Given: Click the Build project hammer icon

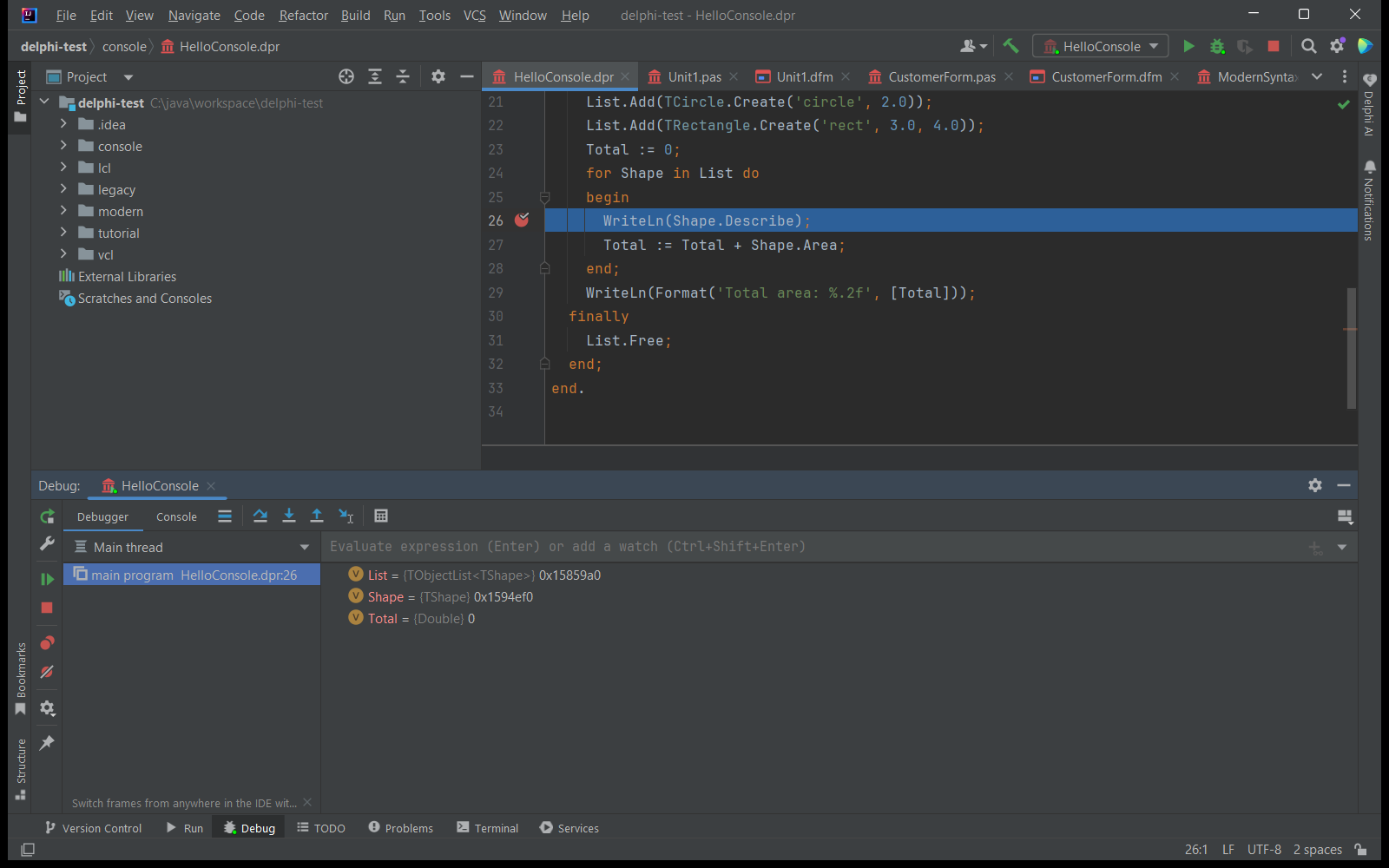Looking at the screenshot, I should 1010,46.
